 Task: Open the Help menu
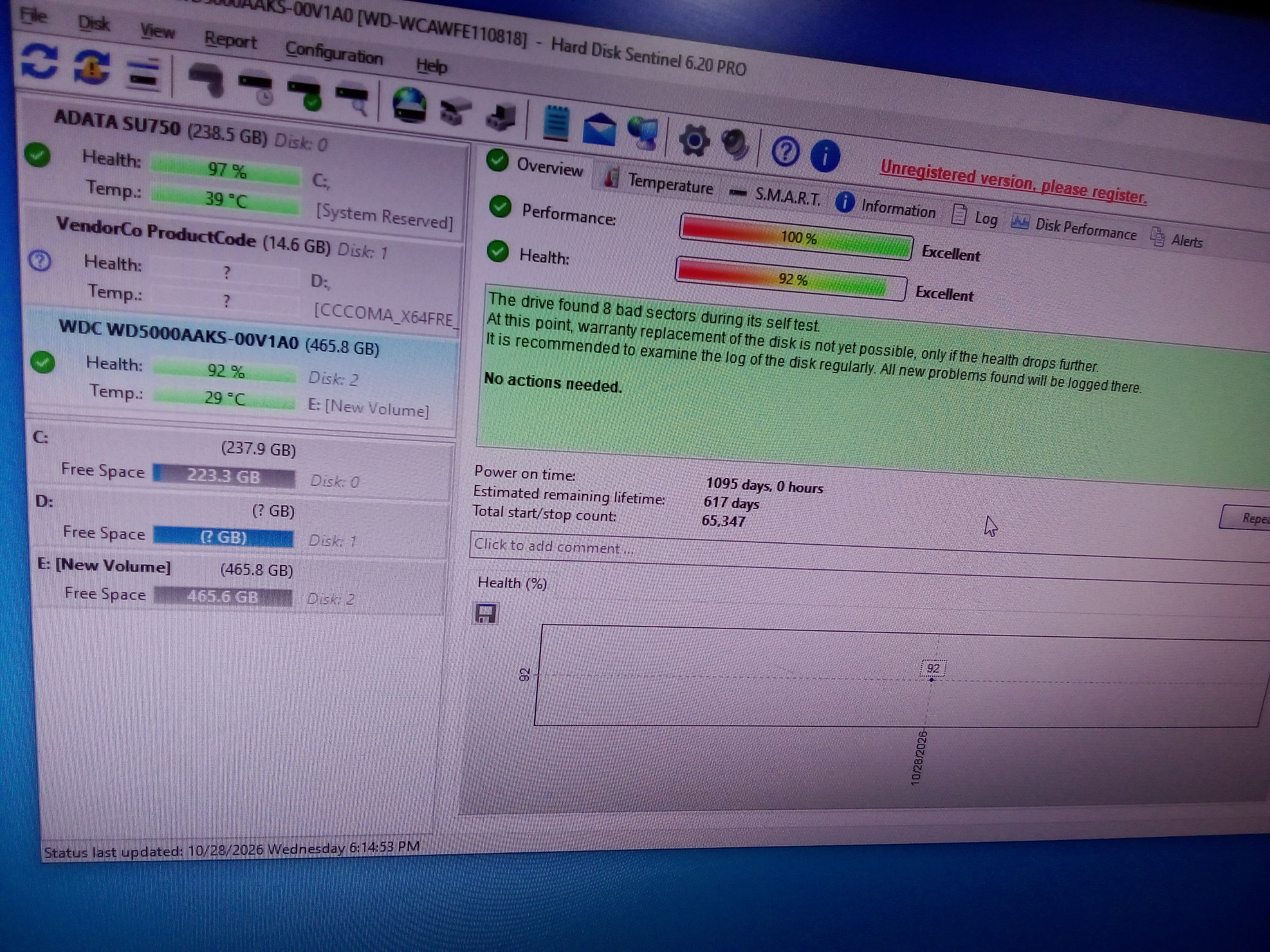[x=432, y=65]
